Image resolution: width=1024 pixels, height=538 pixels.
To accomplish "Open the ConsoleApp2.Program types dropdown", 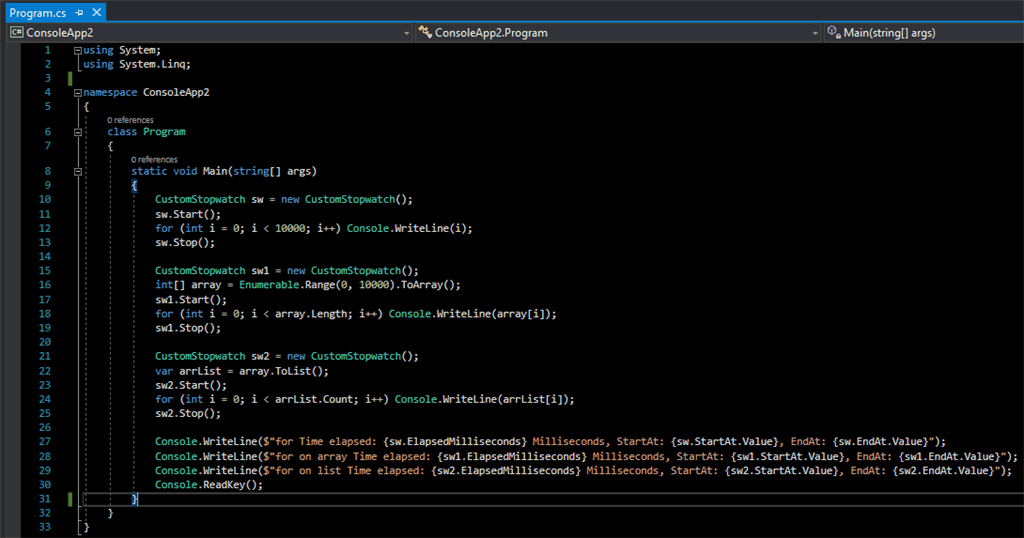I will tap(814, 33).
